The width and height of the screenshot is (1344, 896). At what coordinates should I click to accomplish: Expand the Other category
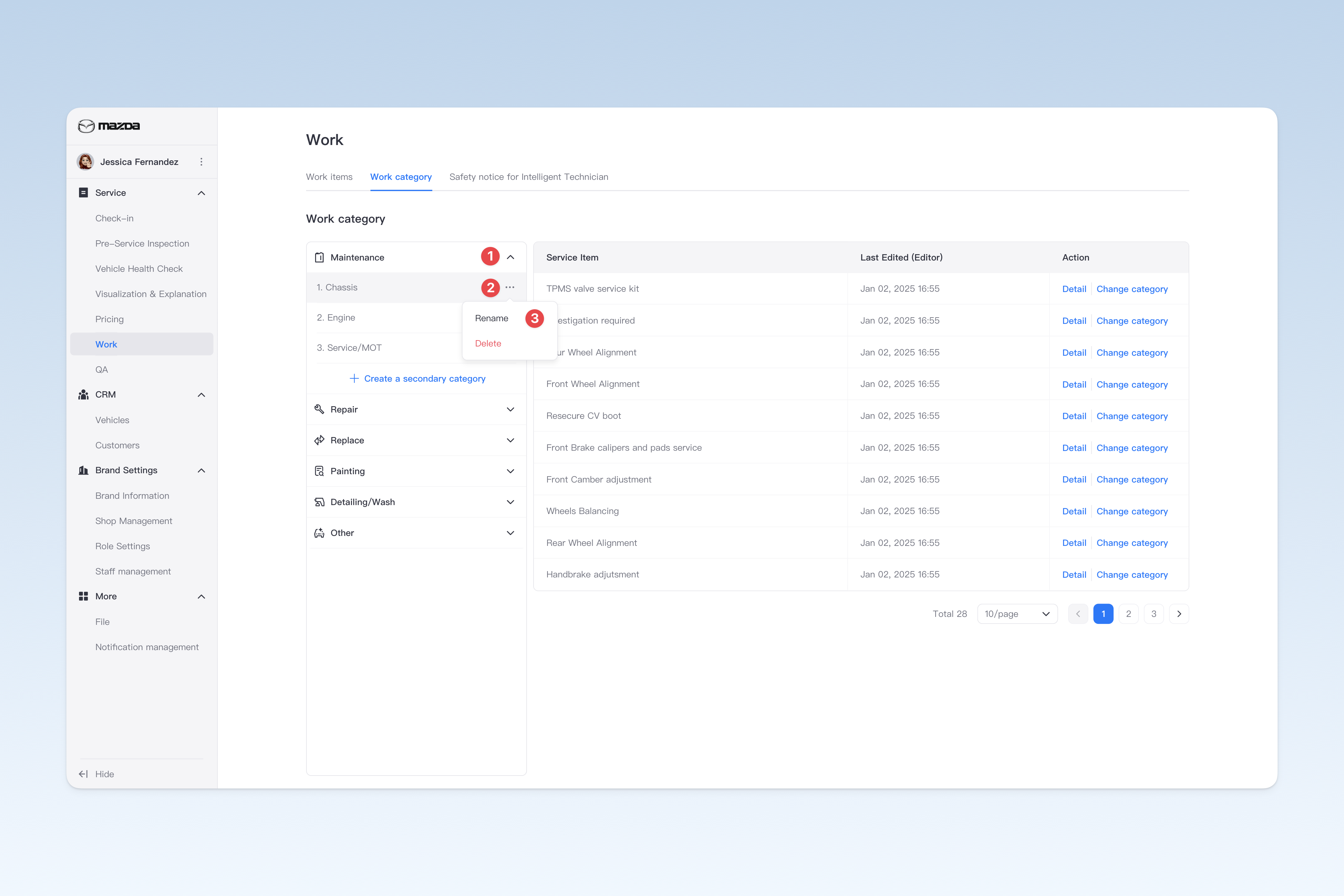click(511, 533)
